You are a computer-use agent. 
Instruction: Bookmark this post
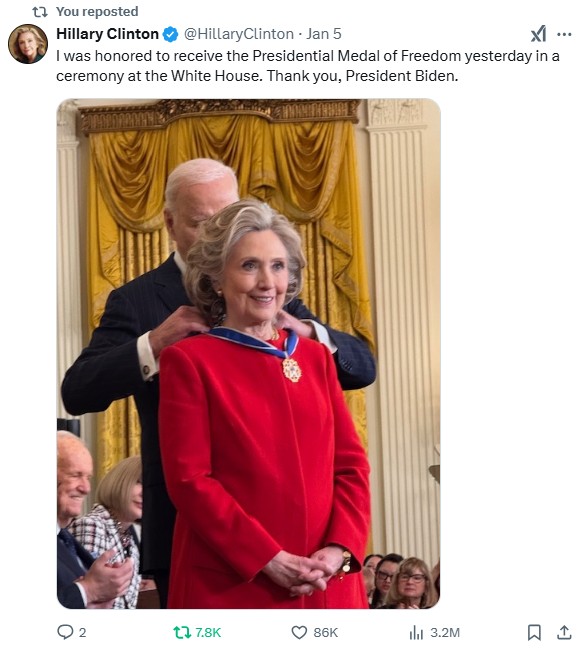click(534, 632)
